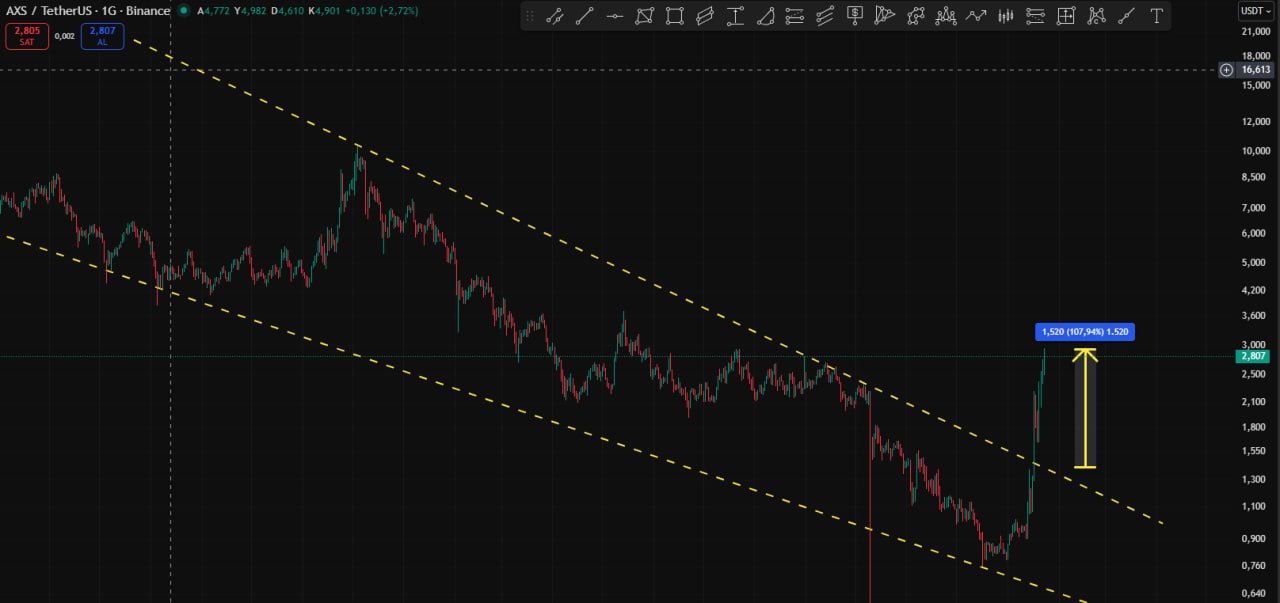Click the A 4,772 open value
The image size is (1280, 603).
point(212,10)
